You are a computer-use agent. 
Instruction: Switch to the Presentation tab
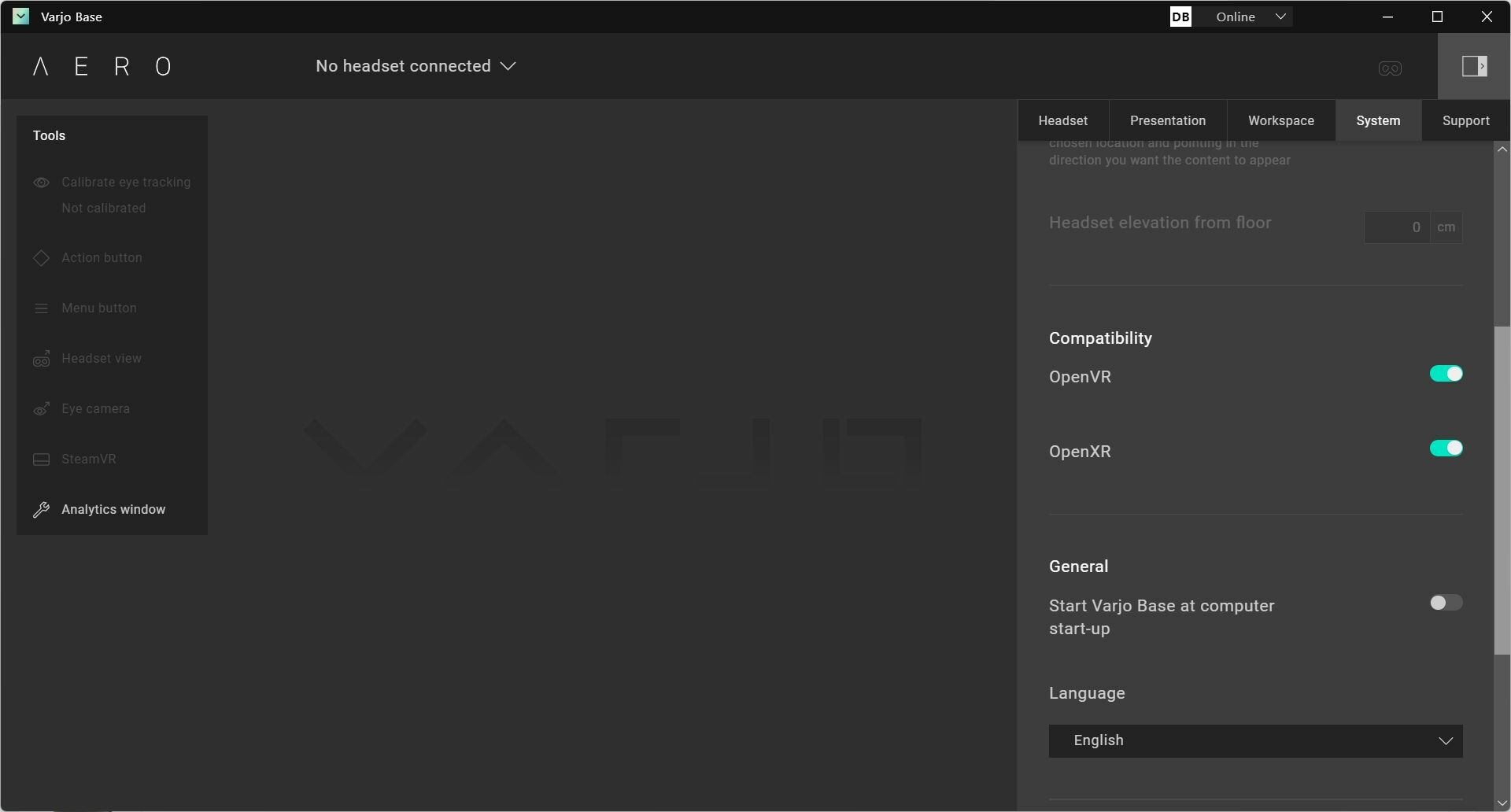click(x=1168, y=120)
